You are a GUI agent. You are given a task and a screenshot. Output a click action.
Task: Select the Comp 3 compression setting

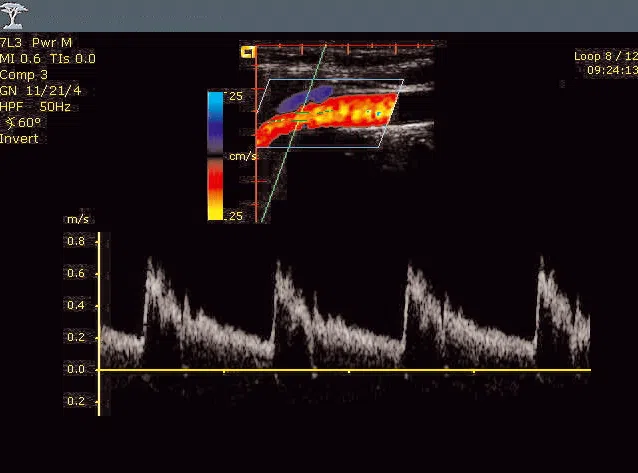(24, 74)
